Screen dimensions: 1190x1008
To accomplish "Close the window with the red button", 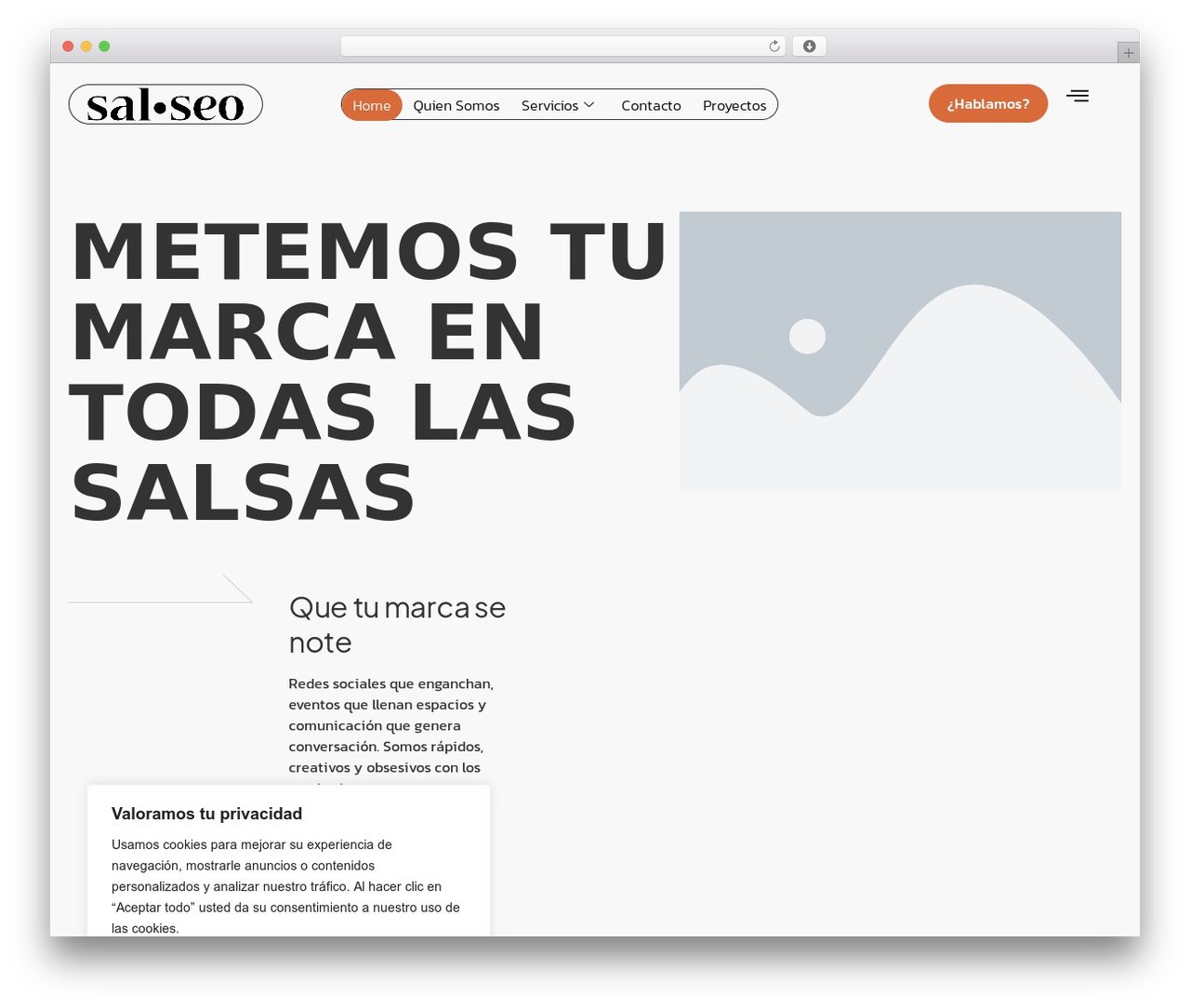I will coord(68,46).
